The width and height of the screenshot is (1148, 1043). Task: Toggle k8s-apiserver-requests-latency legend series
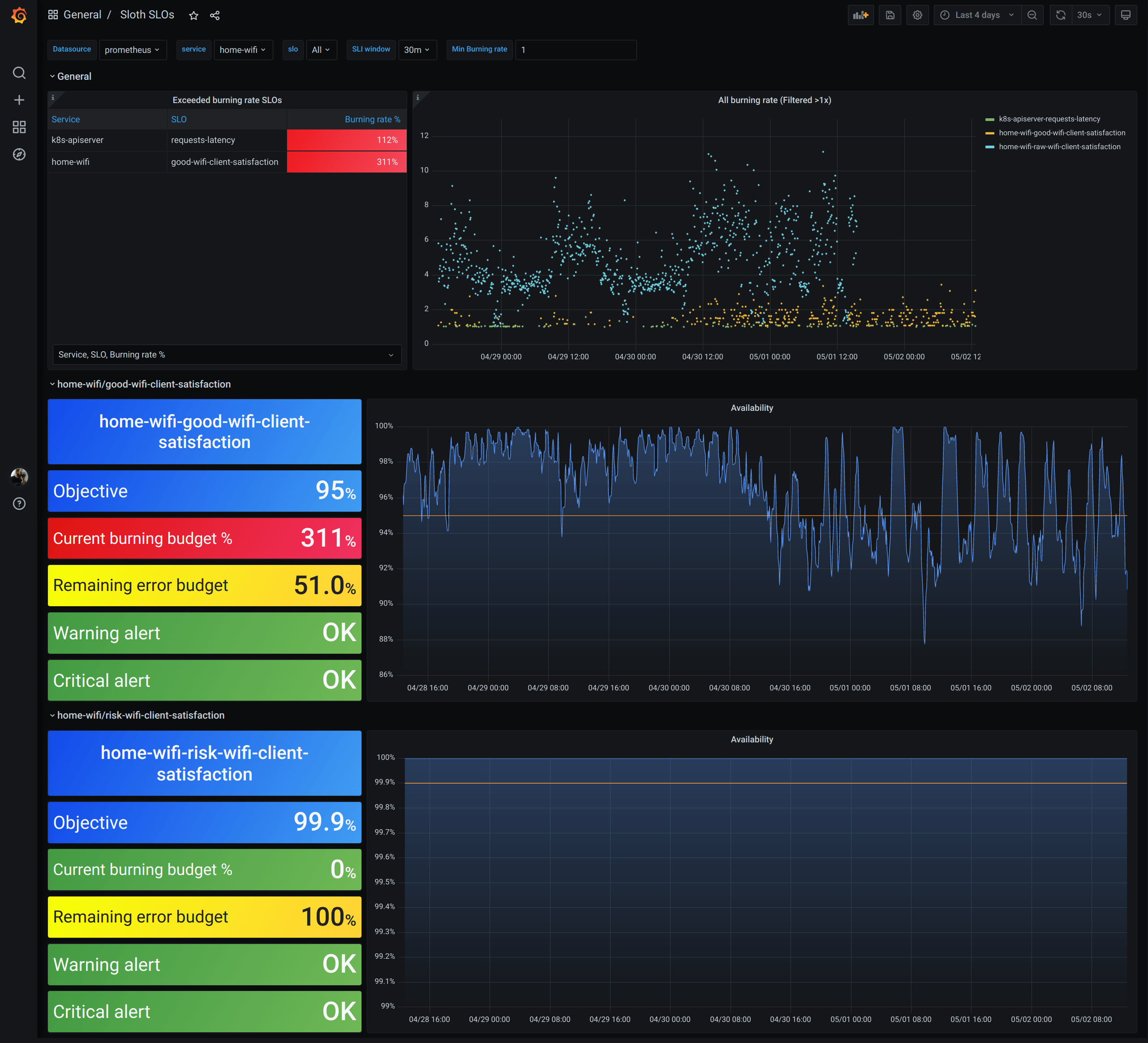(1049, 119)
